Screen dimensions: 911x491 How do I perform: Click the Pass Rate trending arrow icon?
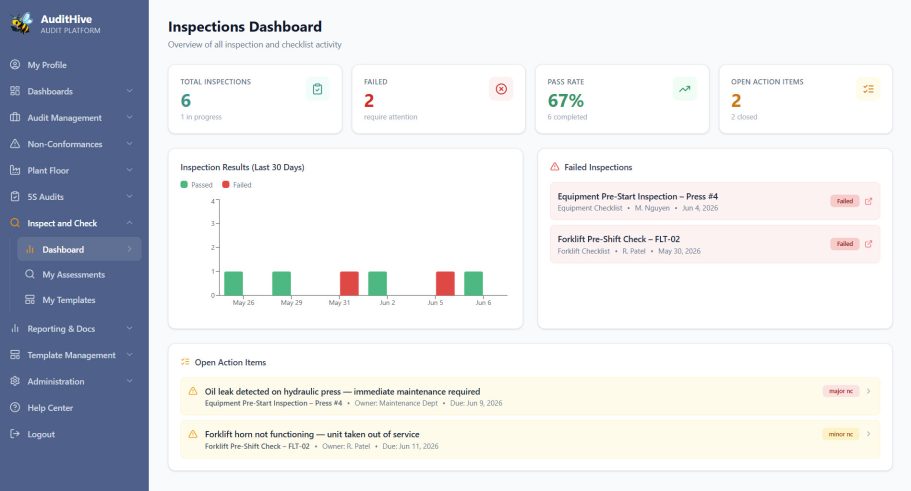684,89
